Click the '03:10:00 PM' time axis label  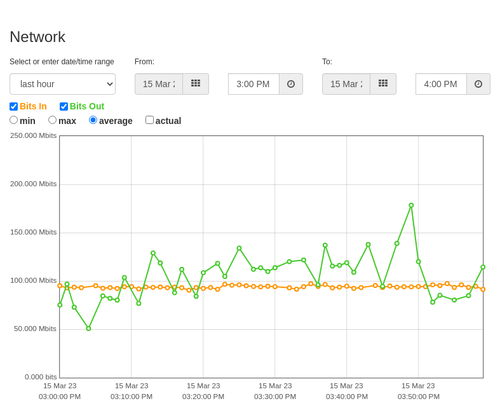tap(131, 397)
